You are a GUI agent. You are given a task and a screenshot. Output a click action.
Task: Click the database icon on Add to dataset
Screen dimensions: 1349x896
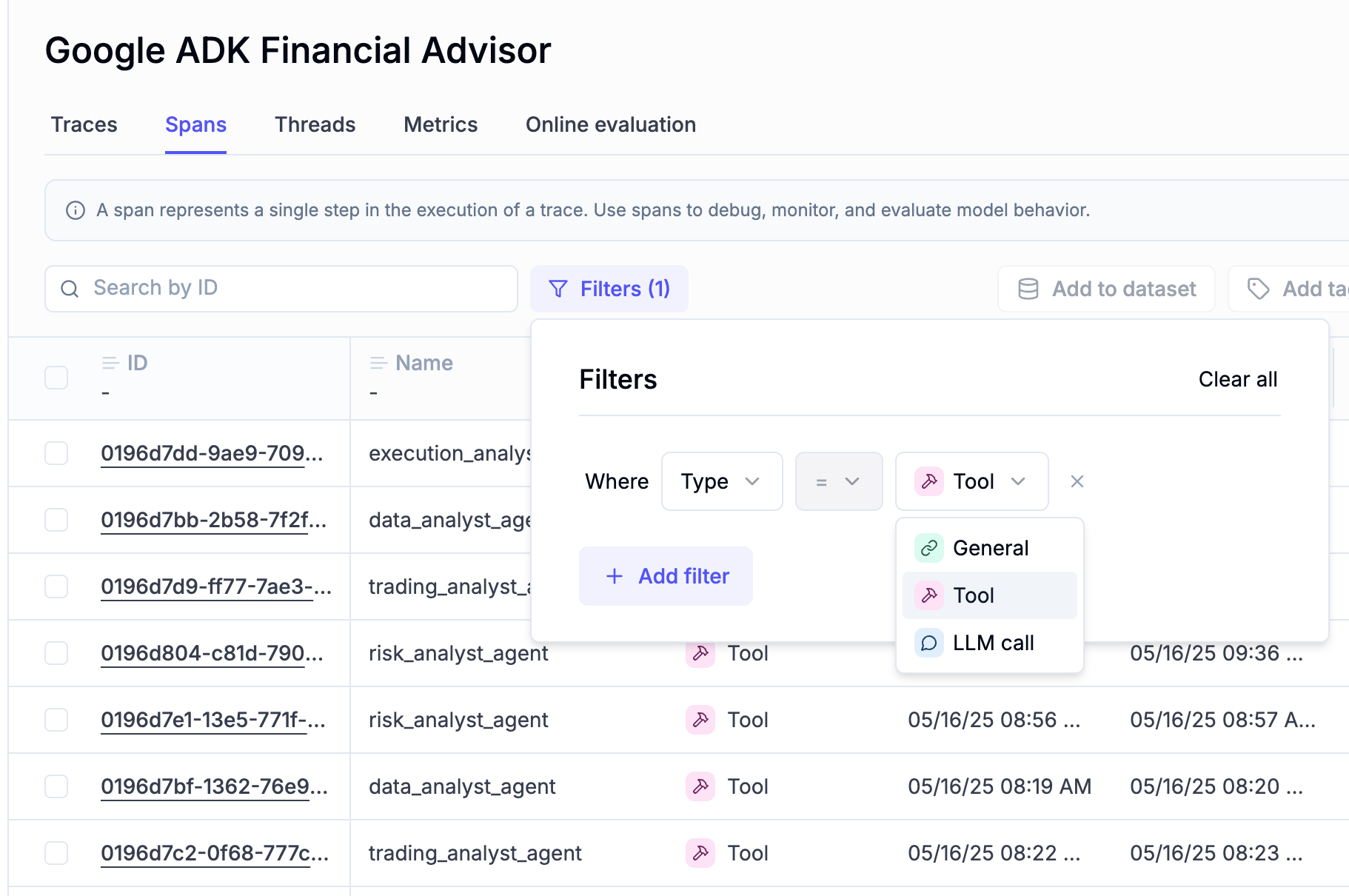click(1028, 289)
